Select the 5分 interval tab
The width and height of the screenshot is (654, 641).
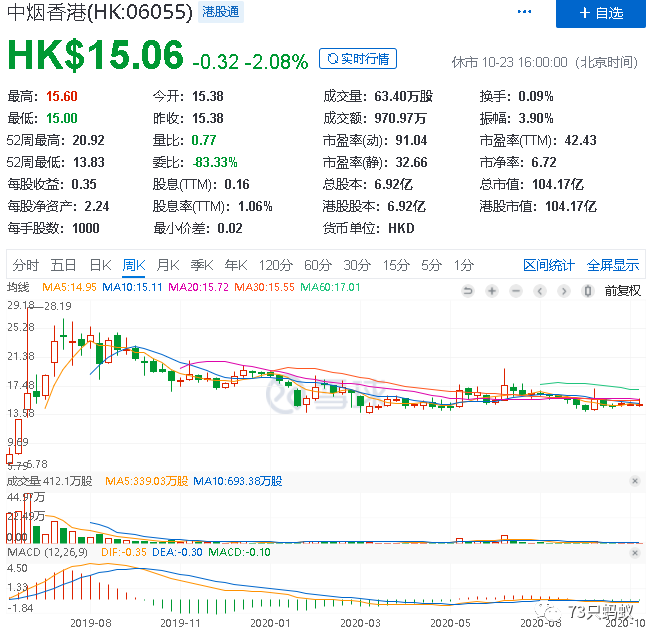click(431, 265)
